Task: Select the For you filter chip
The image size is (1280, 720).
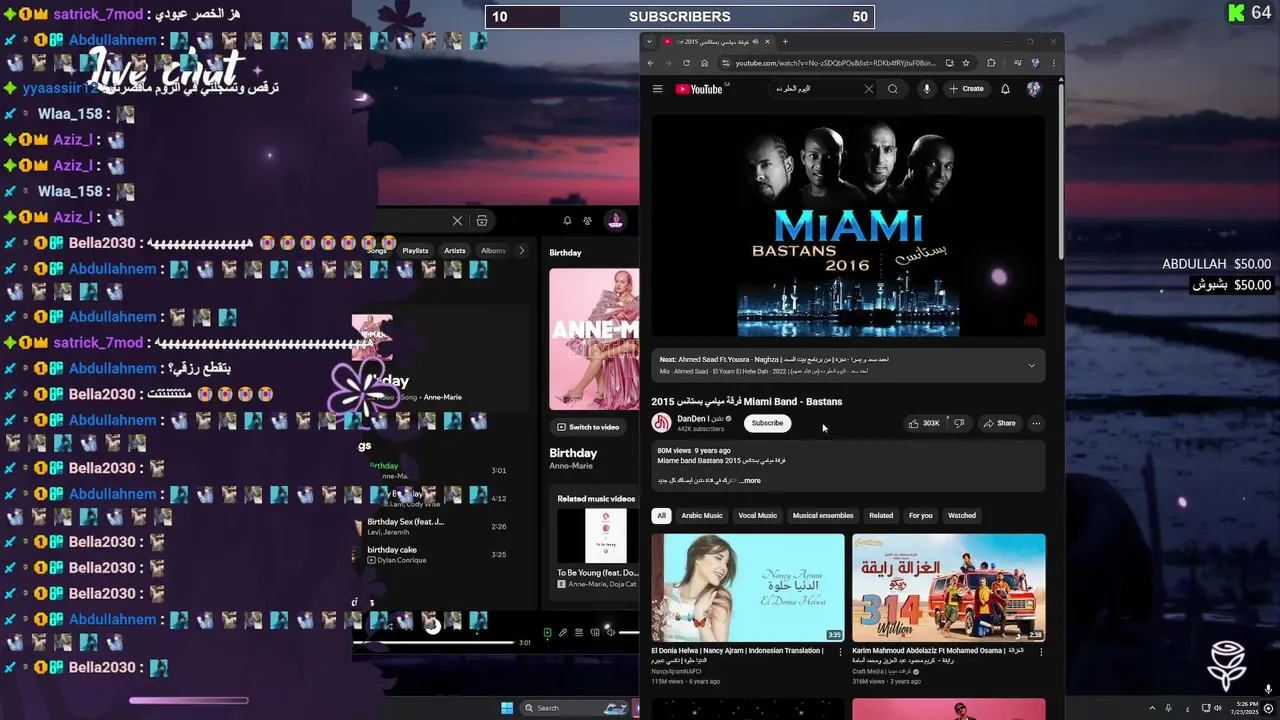Action: (920, 515)
